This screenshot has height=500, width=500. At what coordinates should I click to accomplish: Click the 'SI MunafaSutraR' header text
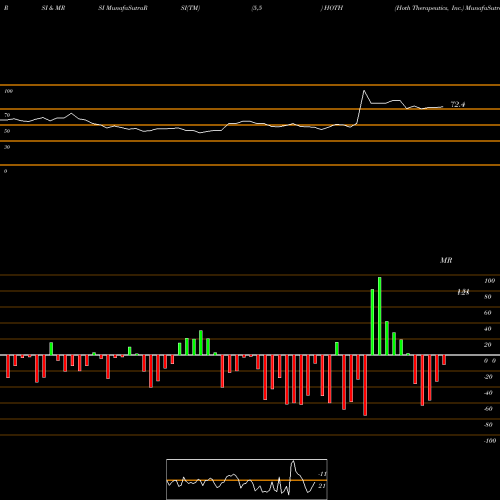[x=123, y=8]
